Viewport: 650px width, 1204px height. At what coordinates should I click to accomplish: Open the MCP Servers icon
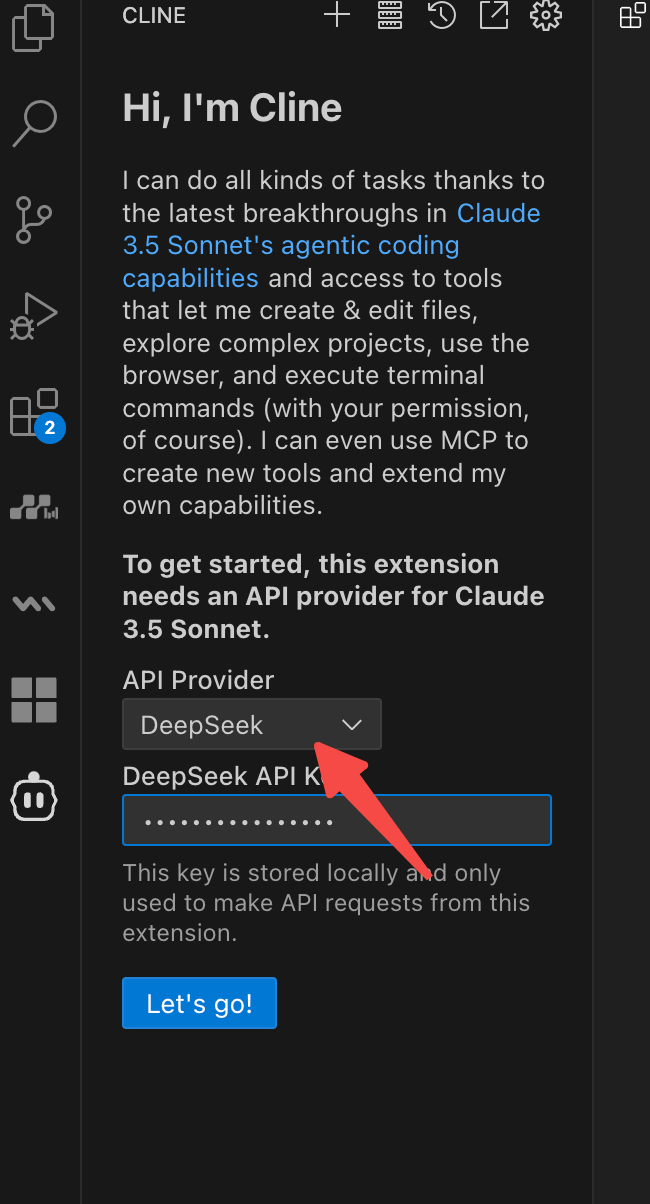389,15
